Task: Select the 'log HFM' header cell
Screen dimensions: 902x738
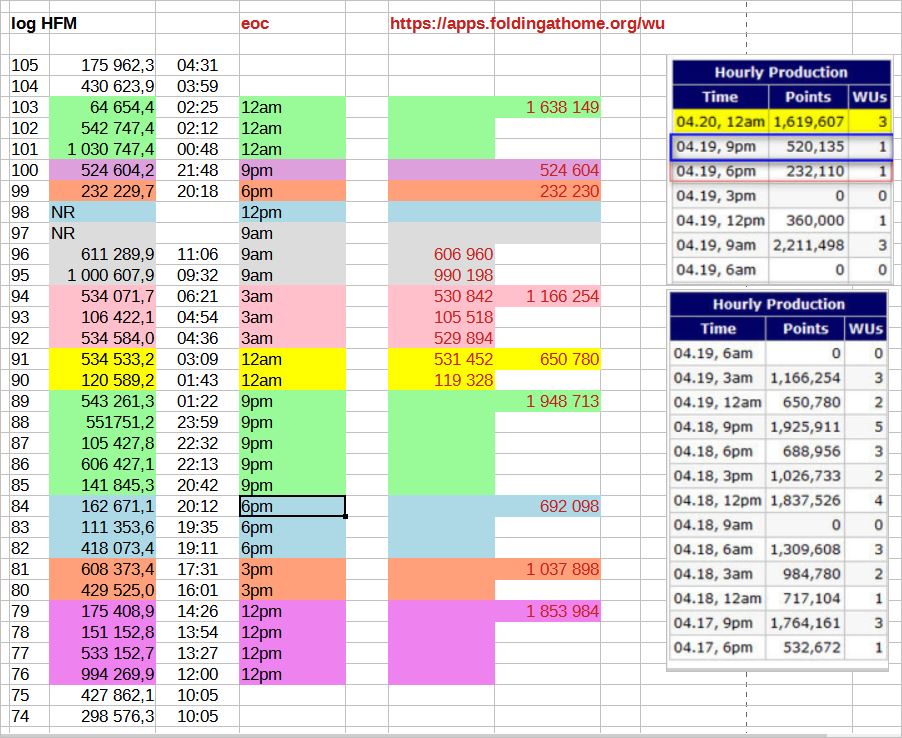Action: (x=44, y=23)
